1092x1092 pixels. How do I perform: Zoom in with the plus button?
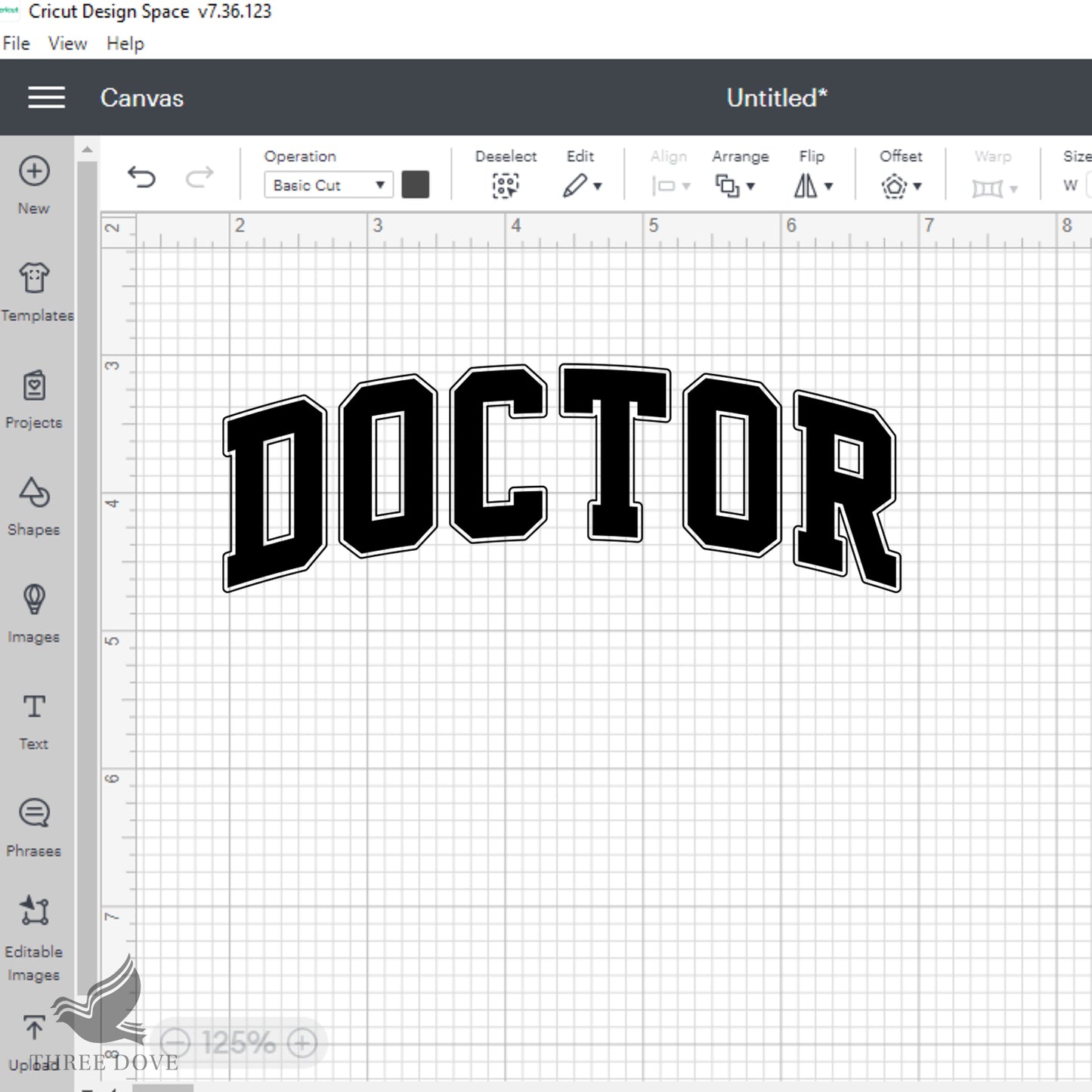[x=302, y=1044]
